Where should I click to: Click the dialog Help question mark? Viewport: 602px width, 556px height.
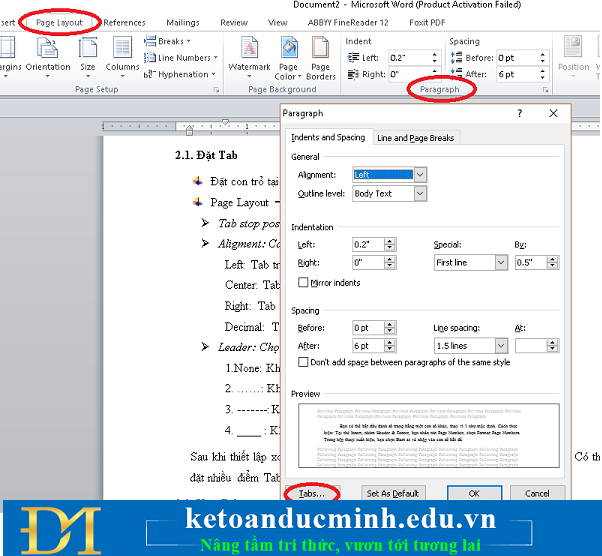tap(519, 113)
